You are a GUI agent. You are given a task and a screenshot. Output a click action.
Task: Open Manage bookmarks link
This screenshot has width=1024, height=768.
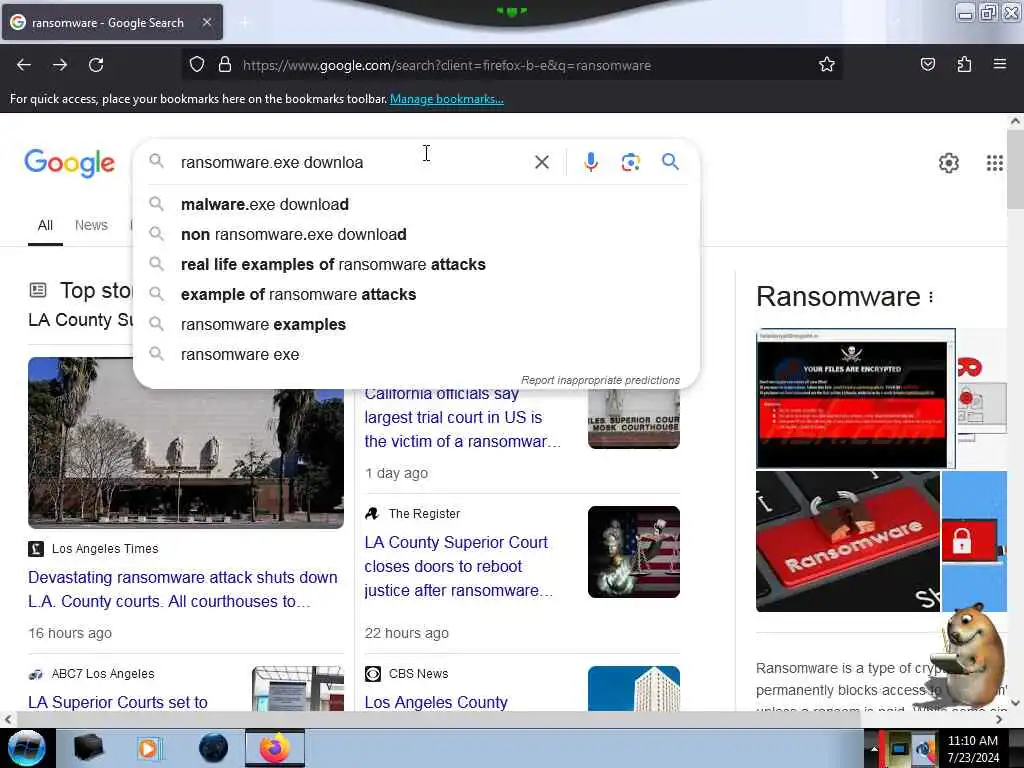click(x=447, y=99)
